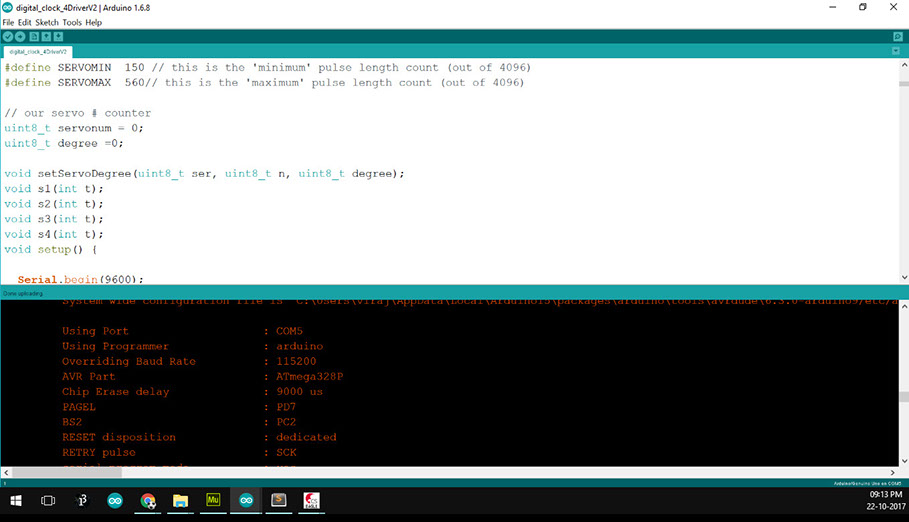Click the 'Chip Erase delay' console line

tap(192, 392)
